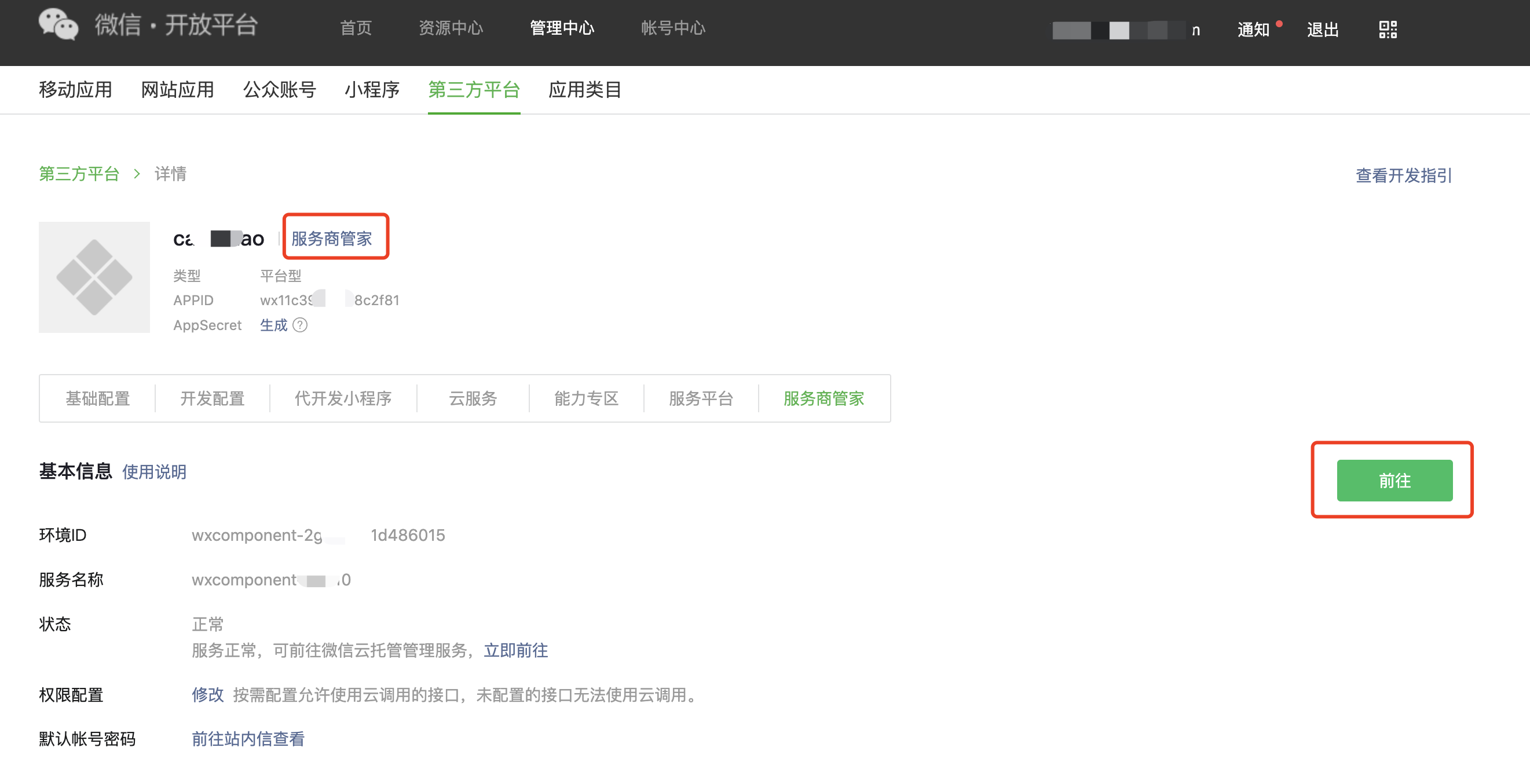This screenshot has width=1530, height=784.
Task: Switch to 应用类目 tab
Action: 585,90
